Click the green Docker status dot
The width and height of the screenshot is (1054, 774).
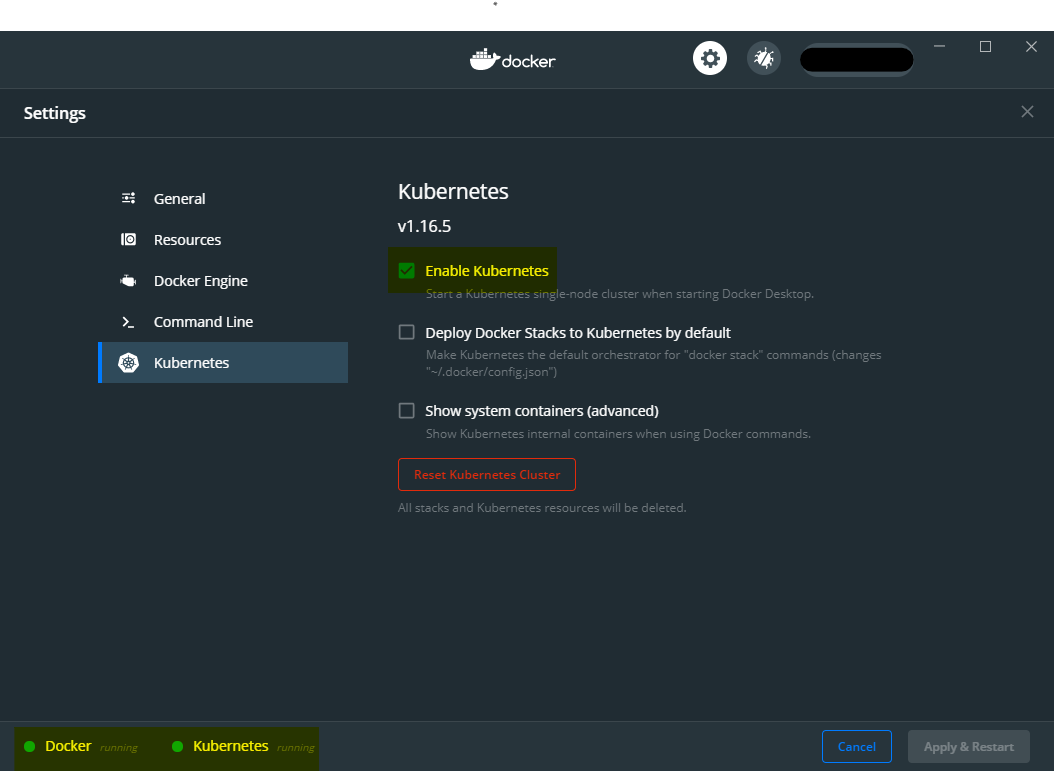point(30,746)
